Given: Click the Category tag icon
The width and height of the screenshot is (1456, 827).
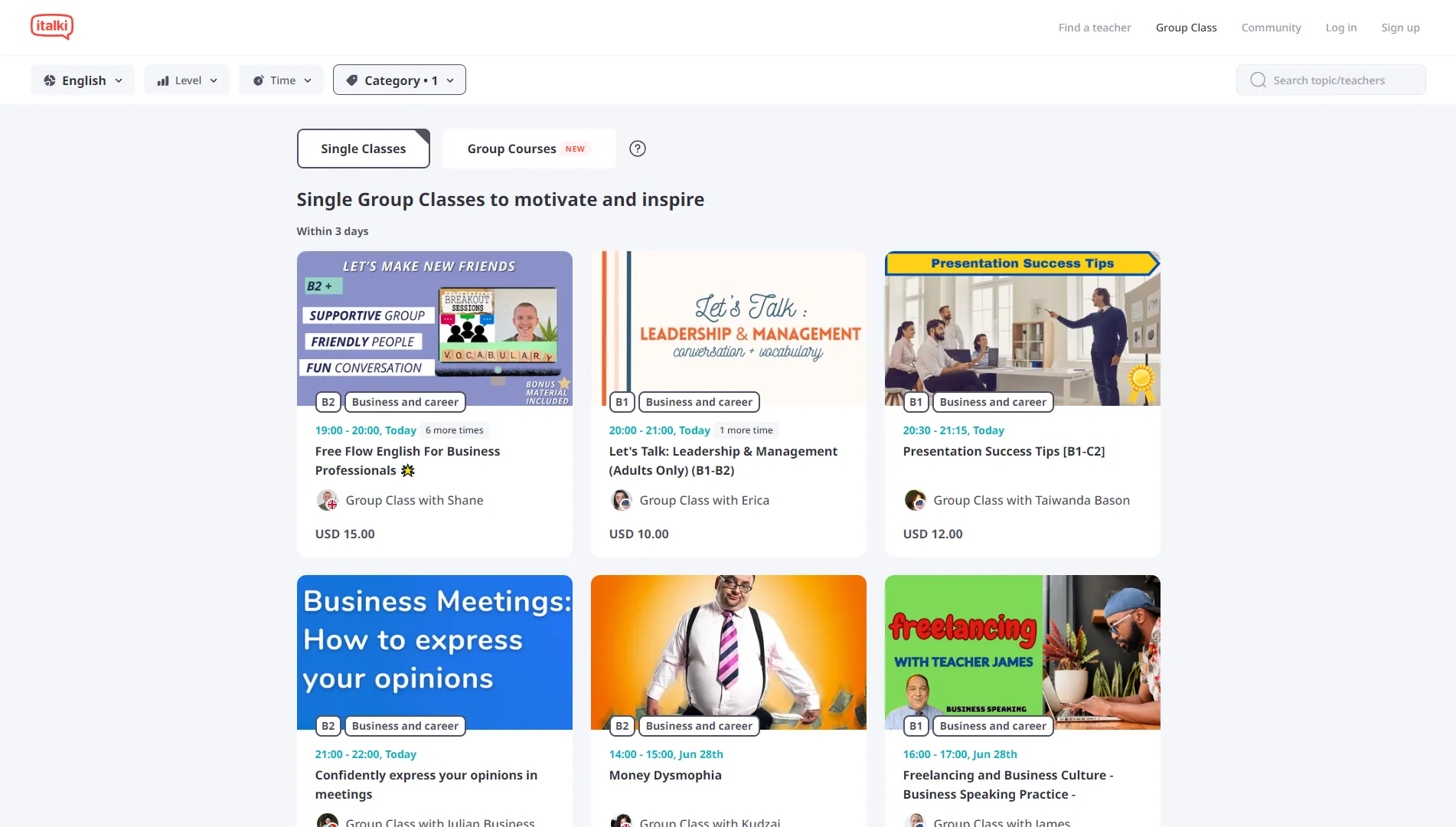Looking at the screenshot, I should click(352, 80).
